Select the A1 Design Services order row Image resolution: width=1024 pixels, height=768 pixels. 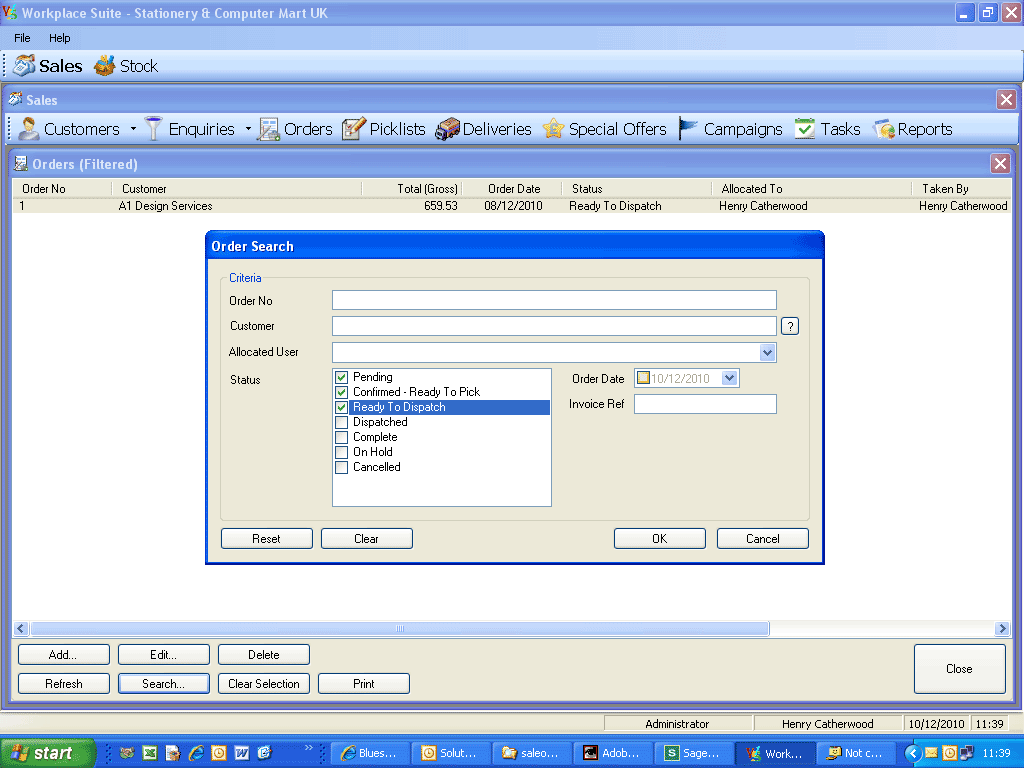click(x=511, y=206)
